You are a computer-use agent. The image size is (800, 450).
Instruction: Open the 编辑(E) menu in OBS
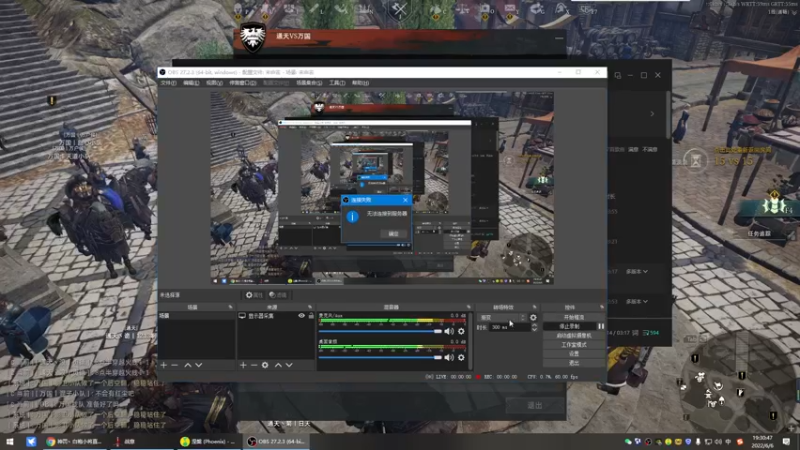(191, 83)
